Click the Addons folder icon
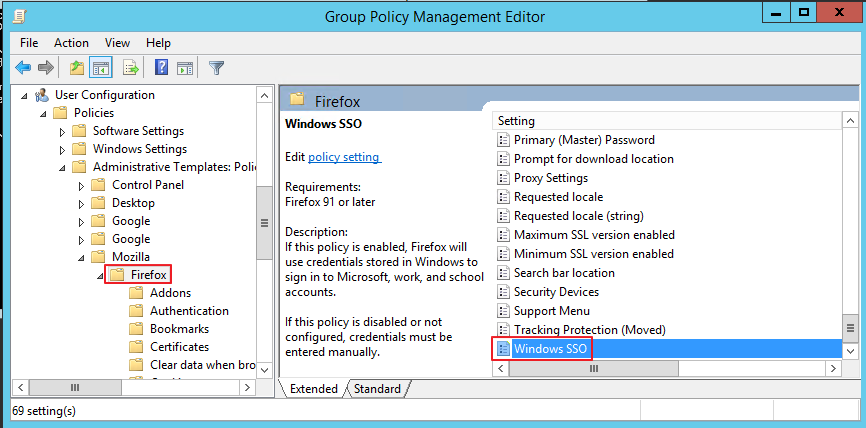The width and height of the screenshot is (866, 428). pos(136,293)
